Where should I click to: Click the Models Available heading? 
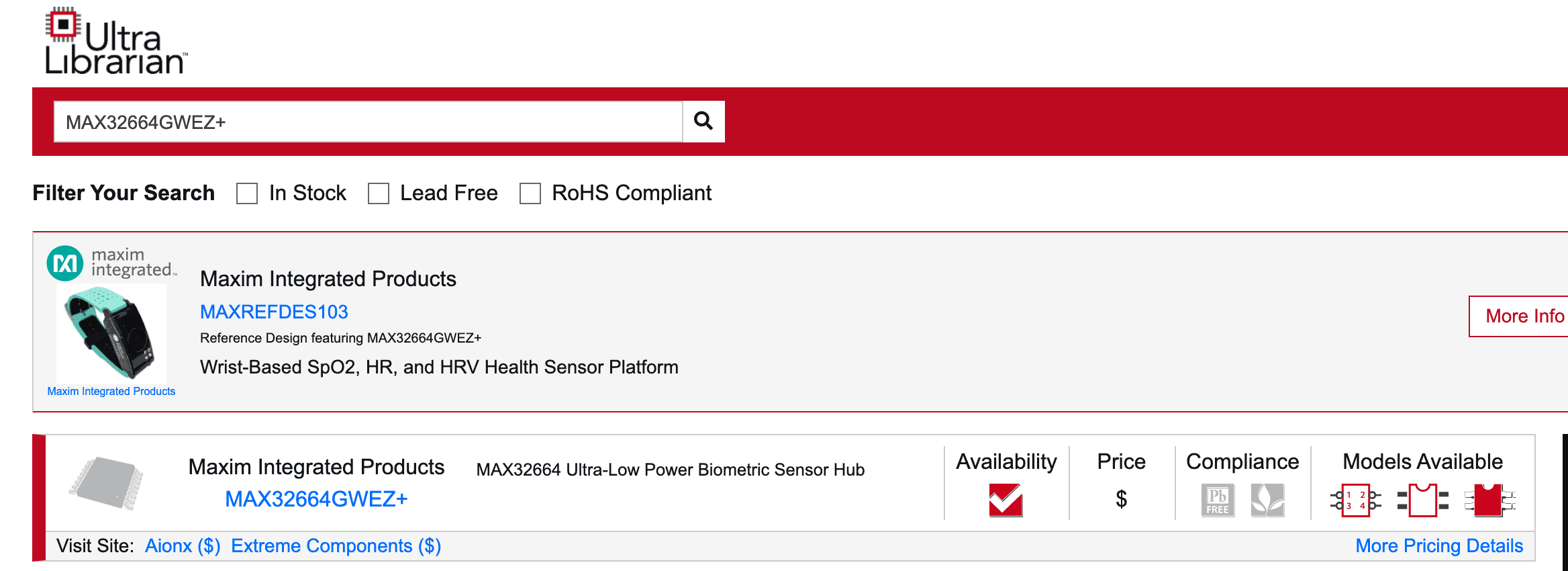(1422, 462)
